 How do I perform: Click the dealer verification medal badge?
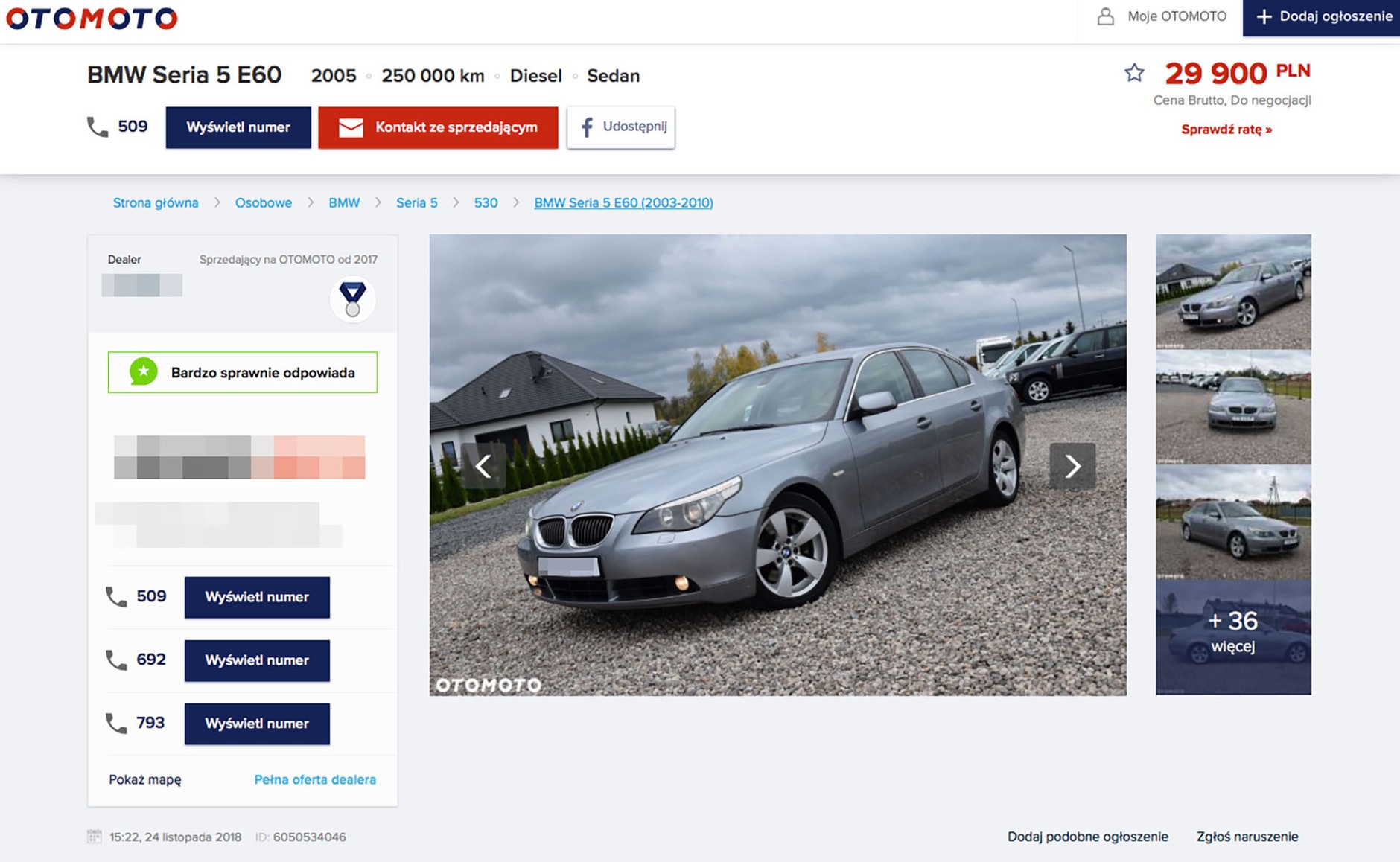[x=351, y=298]
